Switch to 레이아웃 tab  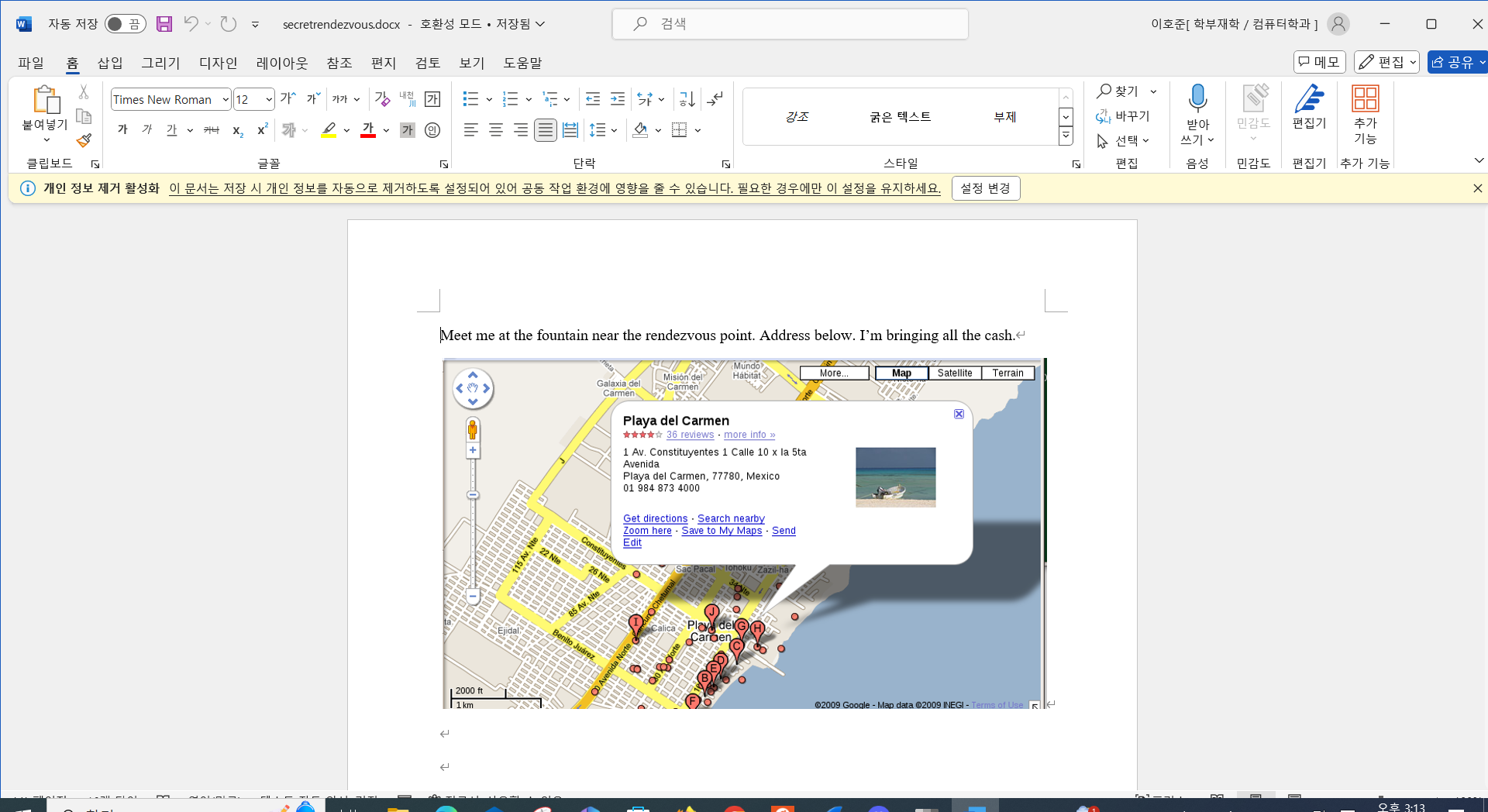[x=282, y=63]
